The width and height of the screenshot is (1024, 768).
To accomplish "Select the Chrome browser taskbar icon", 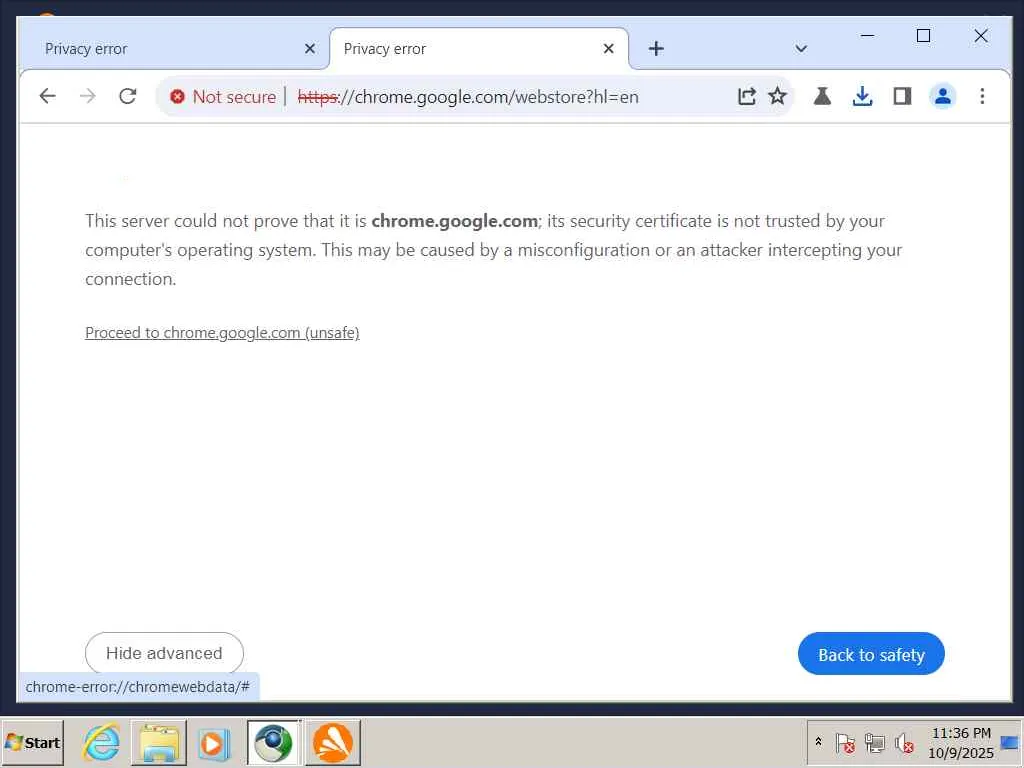I will [273, 743].
